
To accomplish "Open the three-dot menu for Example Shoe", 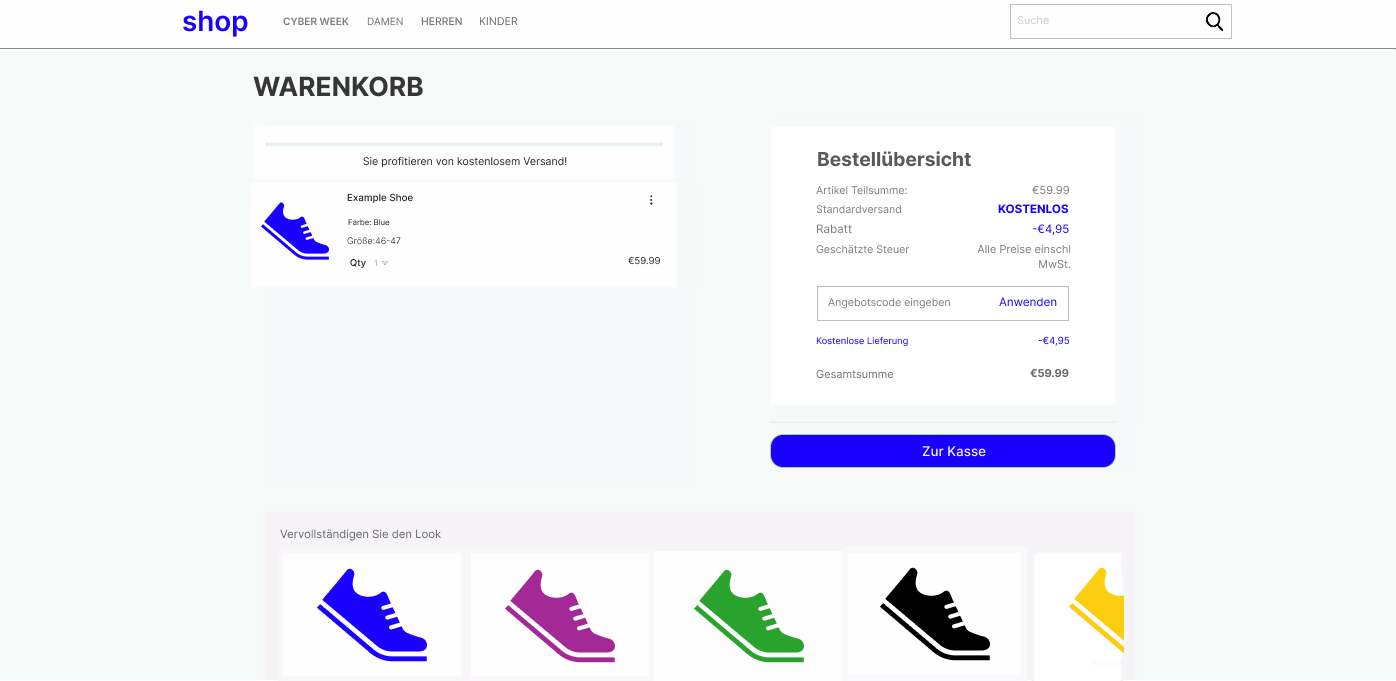I will point(651,200).
